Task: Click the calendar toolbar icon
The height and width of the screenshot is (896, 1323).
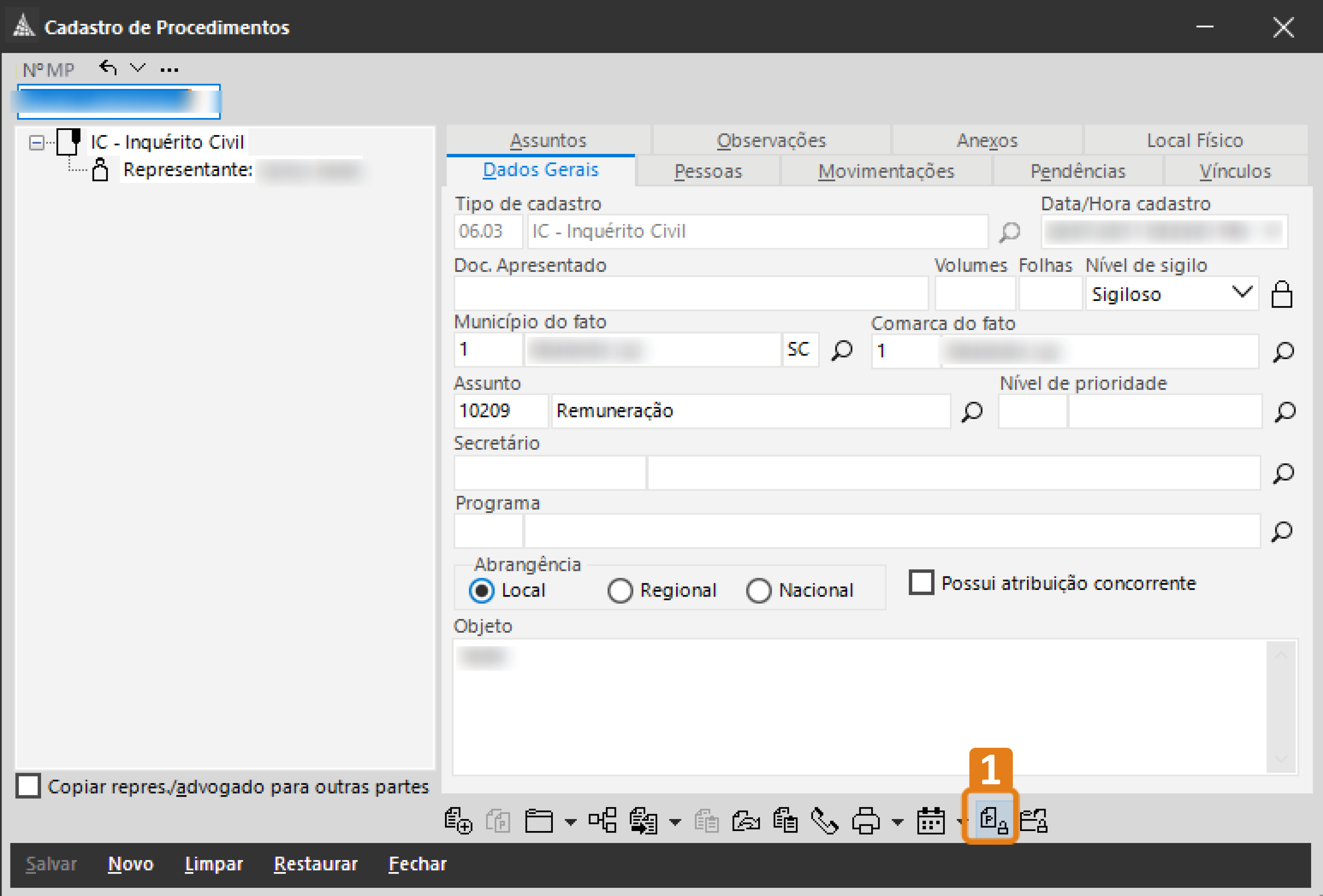Action: [931, 821]
